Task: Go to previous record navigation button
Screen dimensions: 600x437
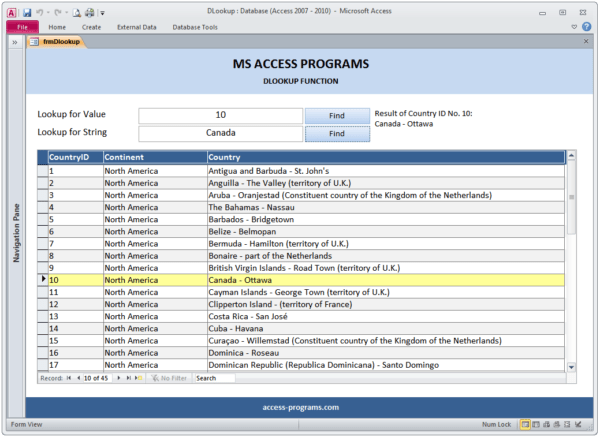Action: click(78, 378)
